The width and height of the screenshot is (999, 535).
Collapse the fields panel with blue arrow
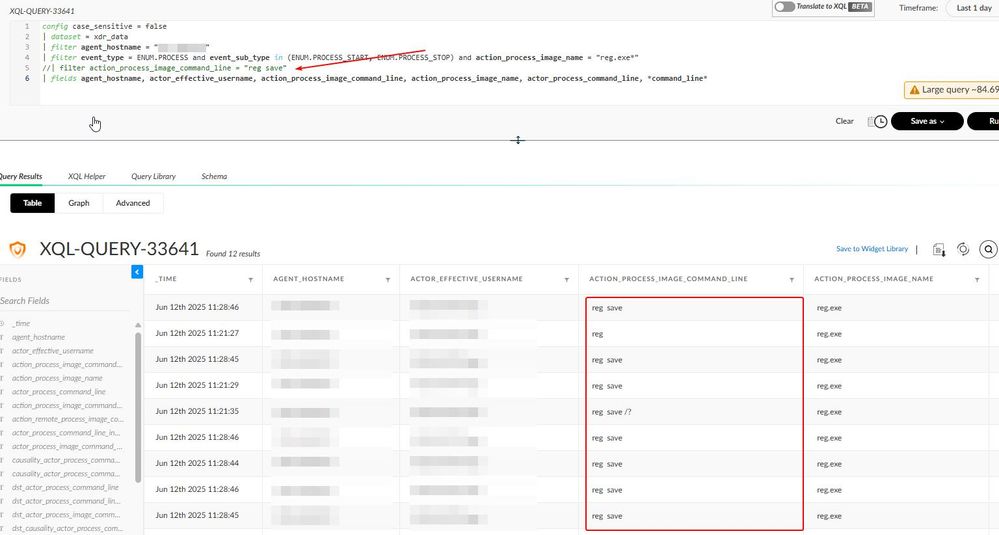click(137, 272)
